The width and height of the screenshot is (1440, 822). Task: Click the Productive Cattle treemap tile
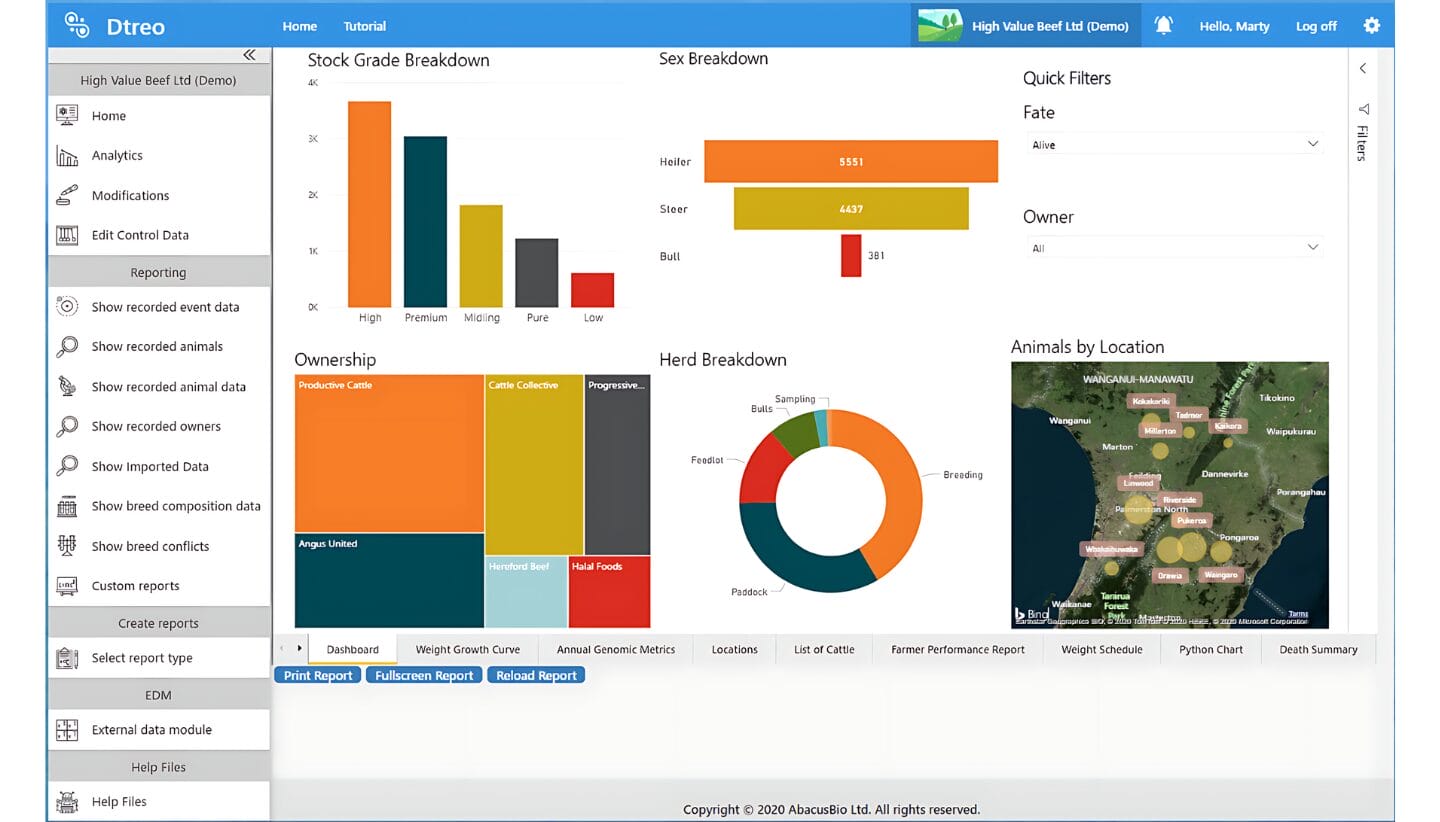[x=389, y=453]
